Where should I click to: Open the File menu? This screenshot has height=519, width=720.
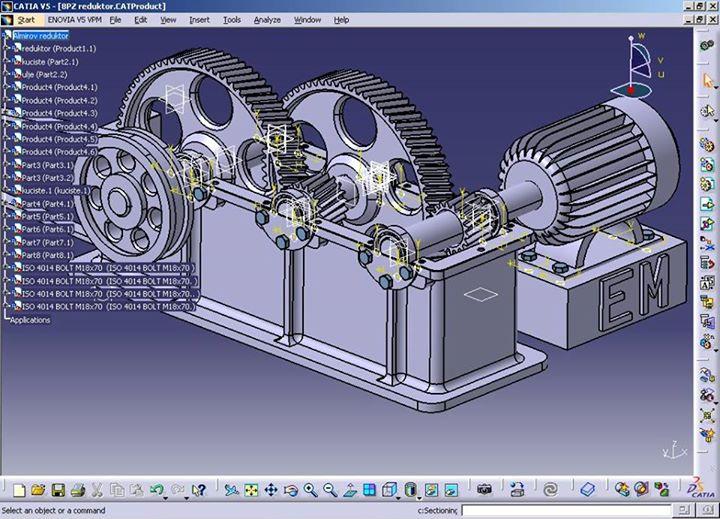(x=115, y=20)
